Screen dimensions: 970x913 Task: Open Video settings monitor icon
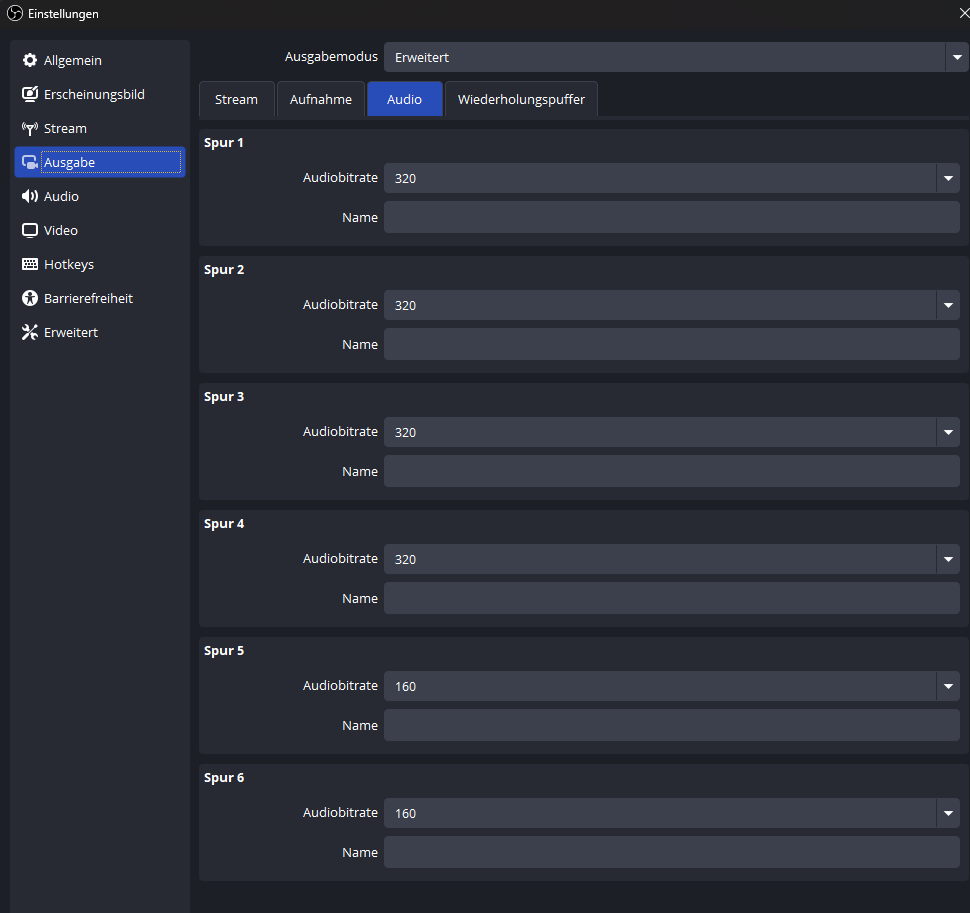pyautogui.click(x=30, y=231)
